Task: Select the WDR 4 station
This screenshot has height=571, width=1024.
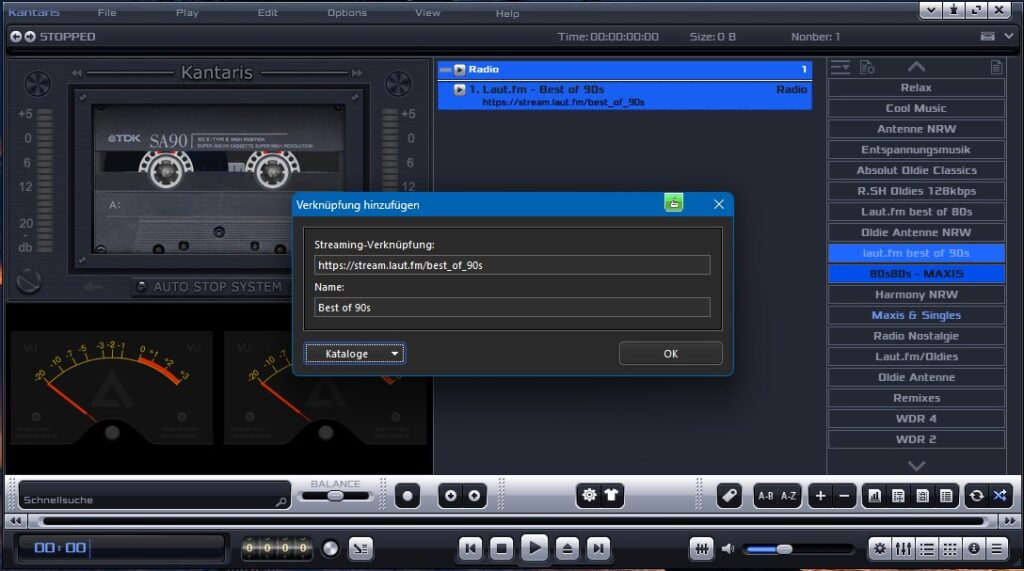Action: pyautogui.click(x=916, y=419)
